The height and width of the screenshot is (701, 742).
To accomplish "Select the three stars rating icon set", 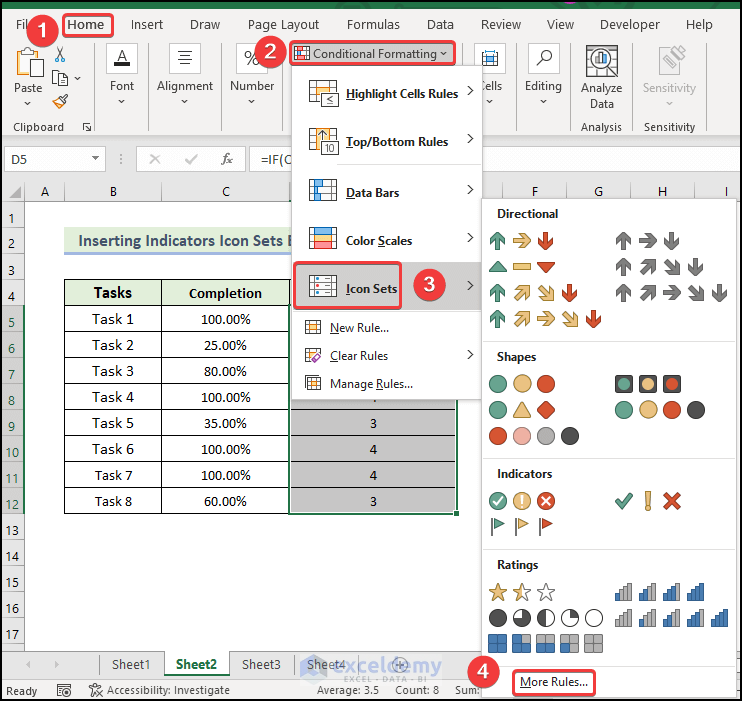I will (x=520, y=592).
